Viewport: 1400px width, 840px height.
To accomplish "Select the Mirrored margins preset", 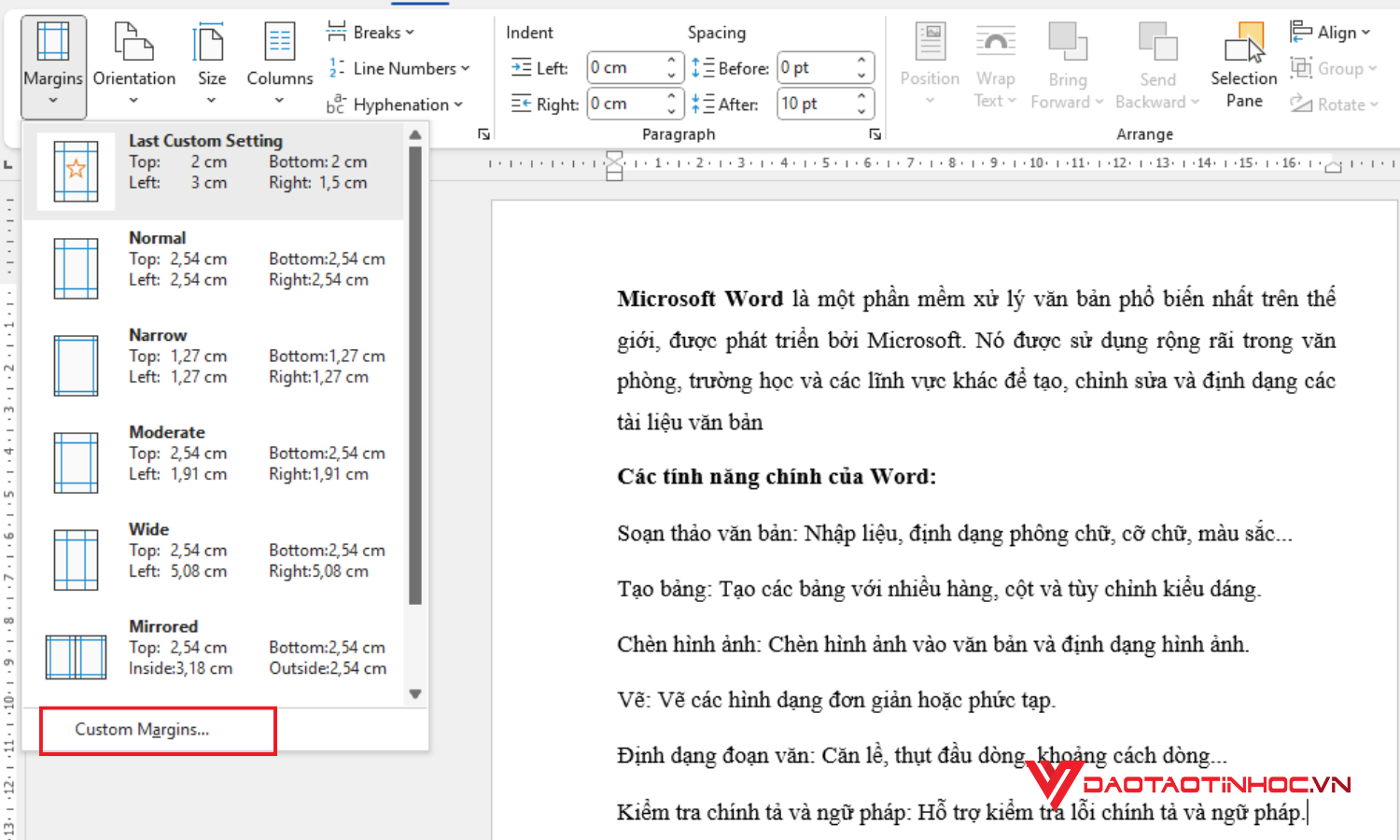I will pyautogui.click(x=214, y=656).
